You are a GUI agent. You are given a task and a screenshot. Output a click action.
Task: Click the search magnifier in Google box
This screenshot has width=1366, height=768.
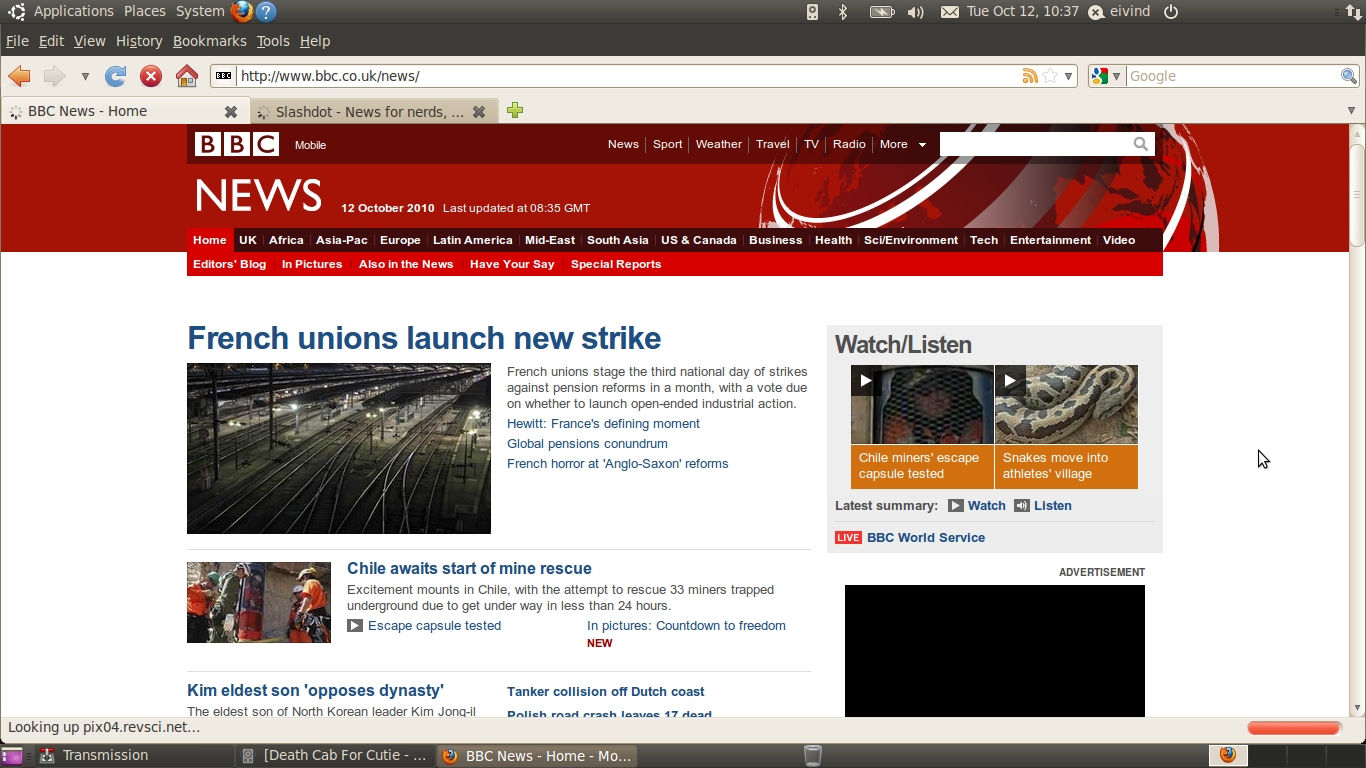click(1348, 76)
